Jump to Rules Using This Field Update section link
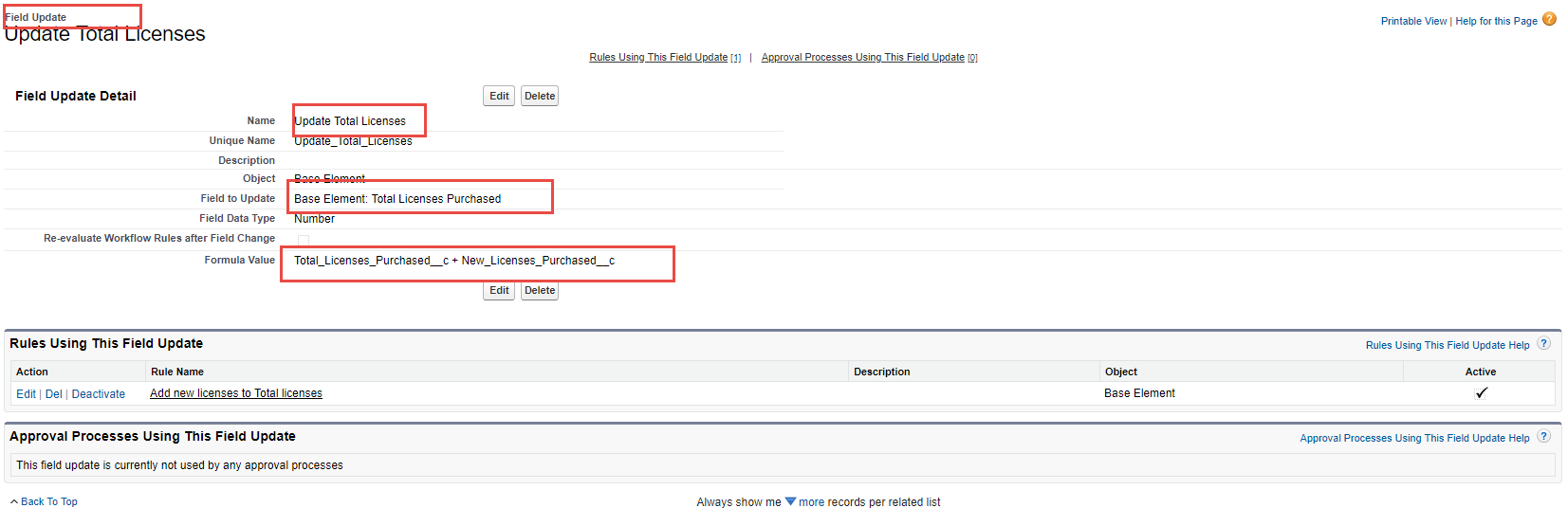The width and height of the screenshot is (1568, 508). pos(658,58)
